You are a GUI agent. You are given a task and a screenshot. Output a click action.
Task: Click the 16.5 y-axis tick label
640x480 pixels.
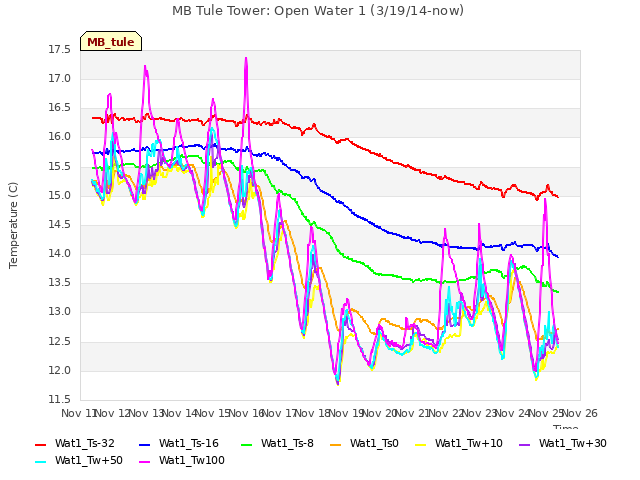pos(60,108)
